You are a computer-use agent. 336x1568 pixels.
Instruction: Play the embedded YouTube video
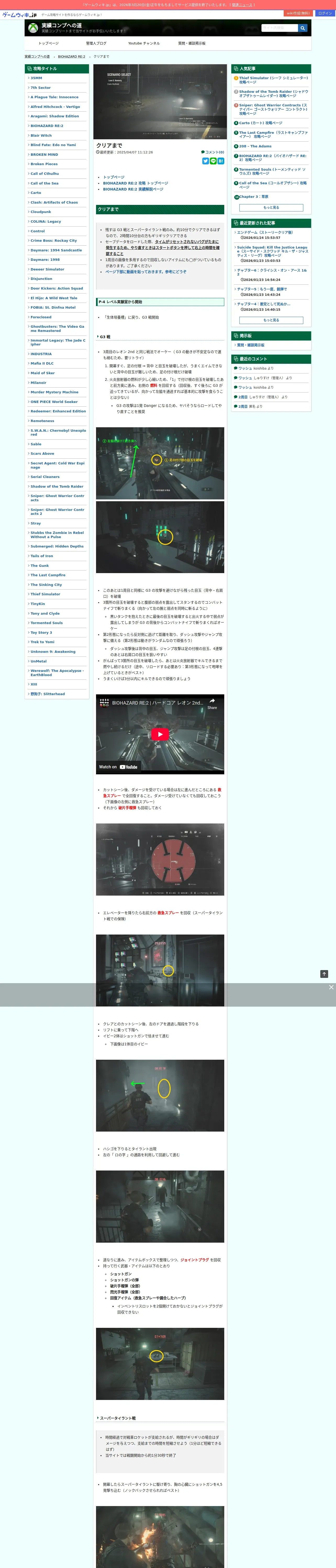coord(160,734)
